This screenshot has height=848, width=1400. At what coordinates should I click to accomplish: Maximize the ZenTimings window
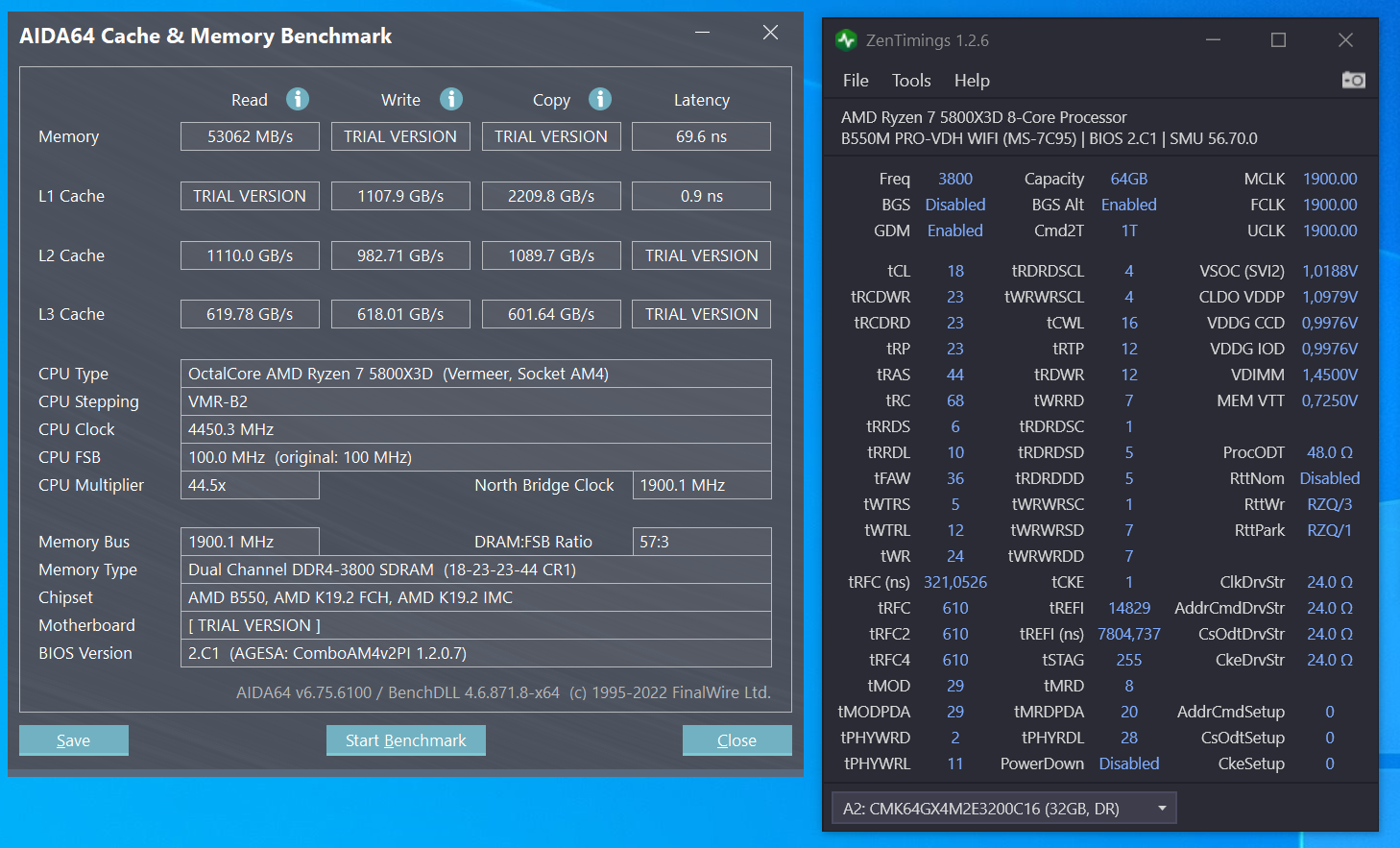1278,40
